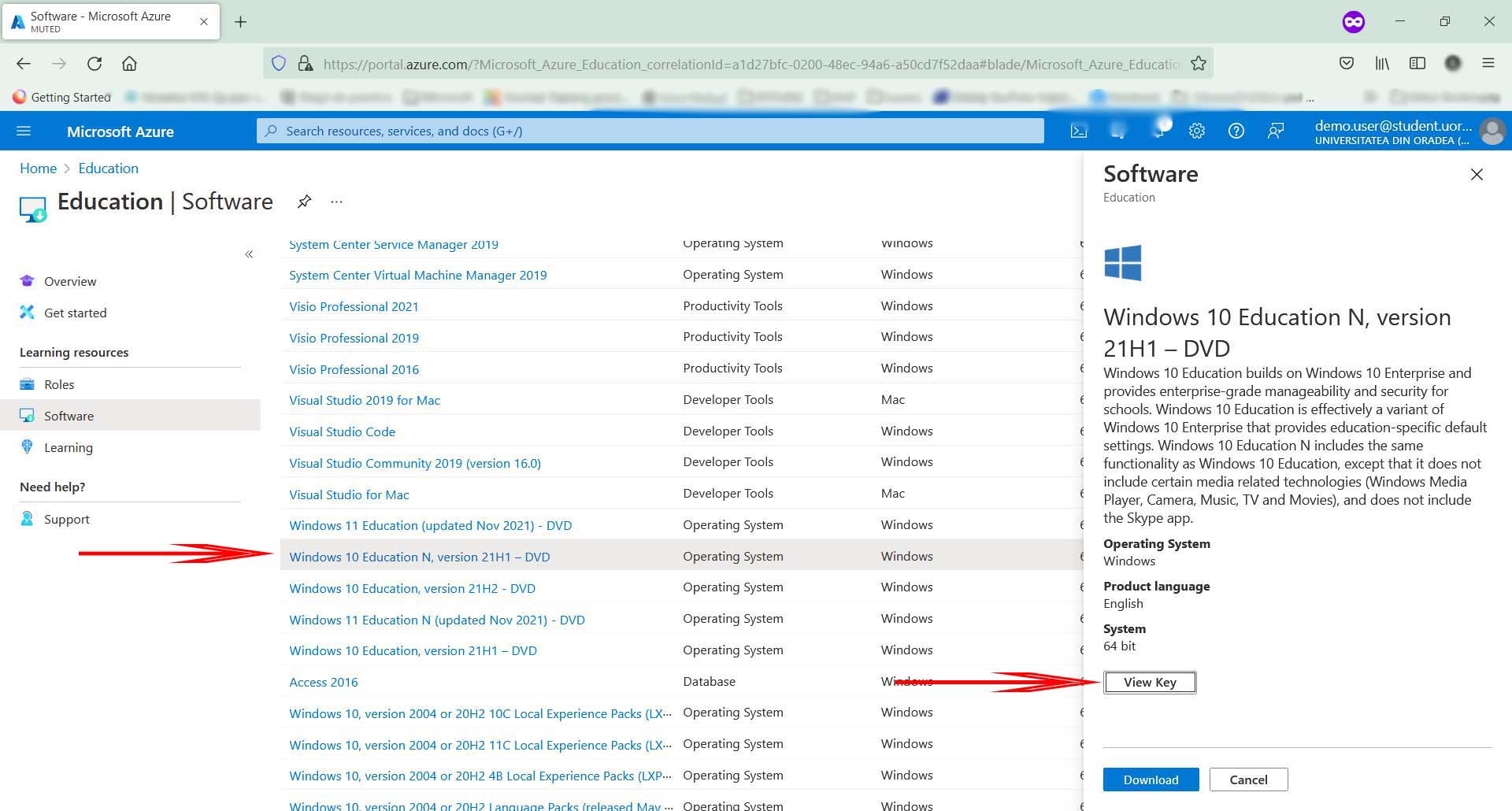
Task: Reload the current page
Action: [94, 64]
